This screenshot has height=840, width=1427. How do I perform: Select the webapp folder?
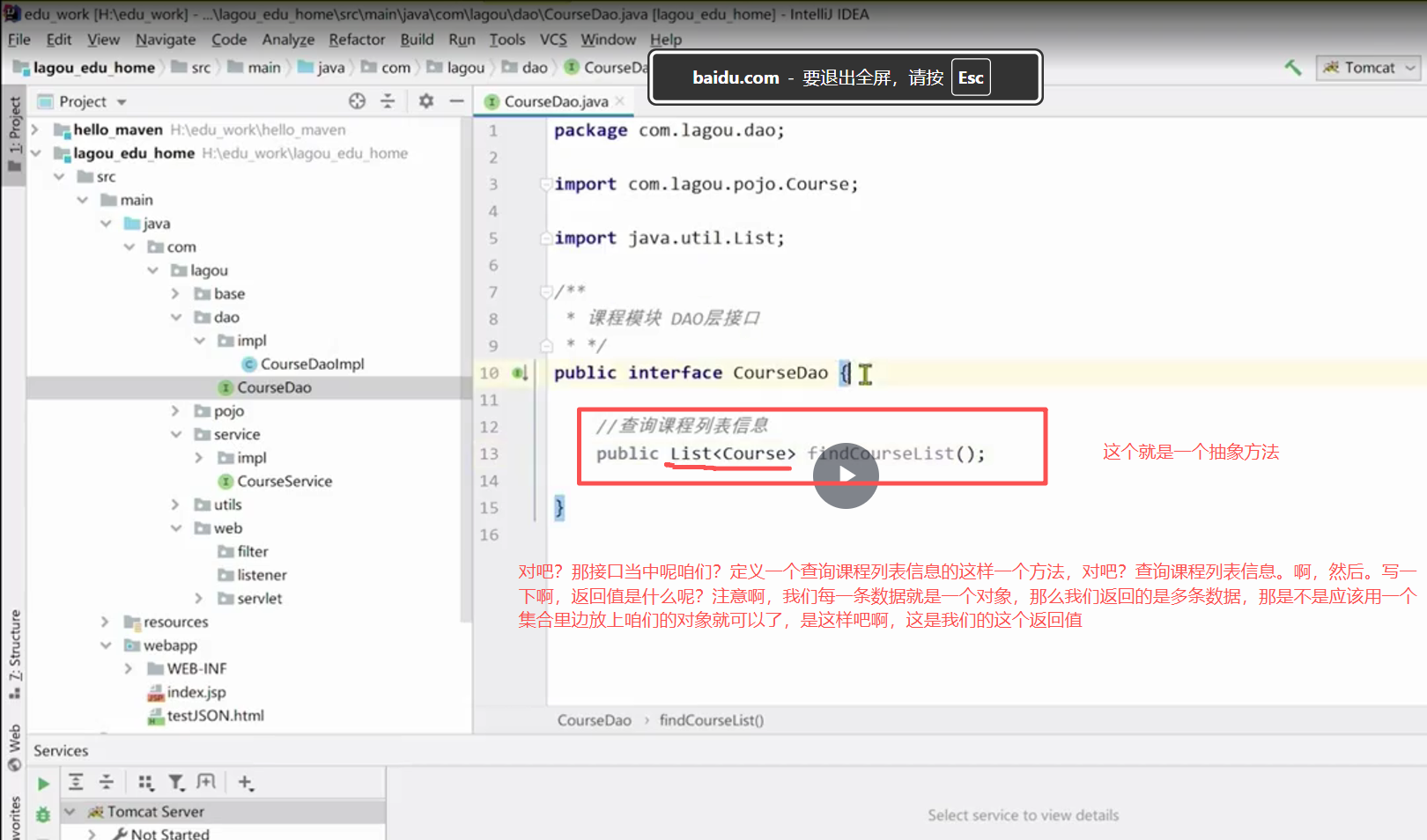pyautogui.click(x=160, y=645)
